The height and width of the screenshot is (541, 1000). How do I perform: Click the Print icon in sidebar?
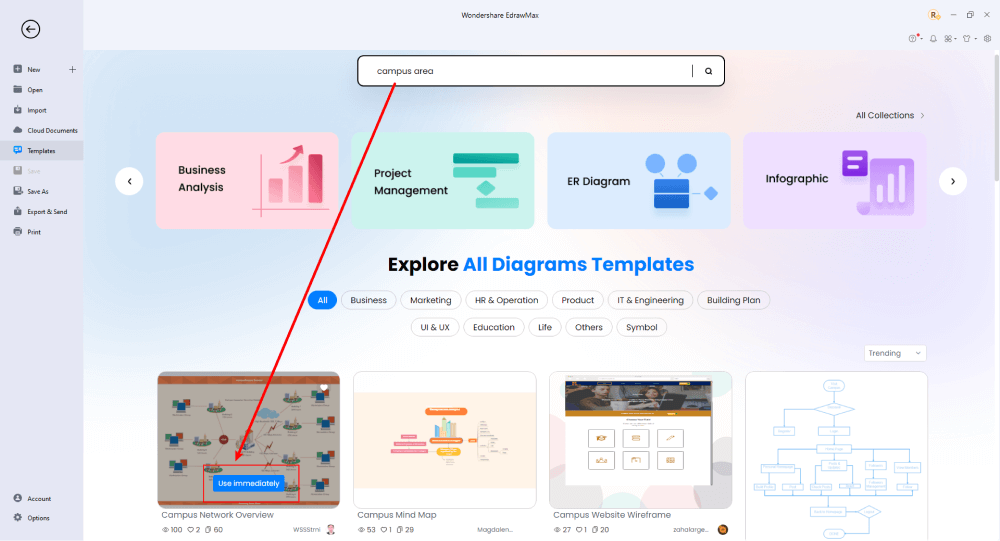18,232
